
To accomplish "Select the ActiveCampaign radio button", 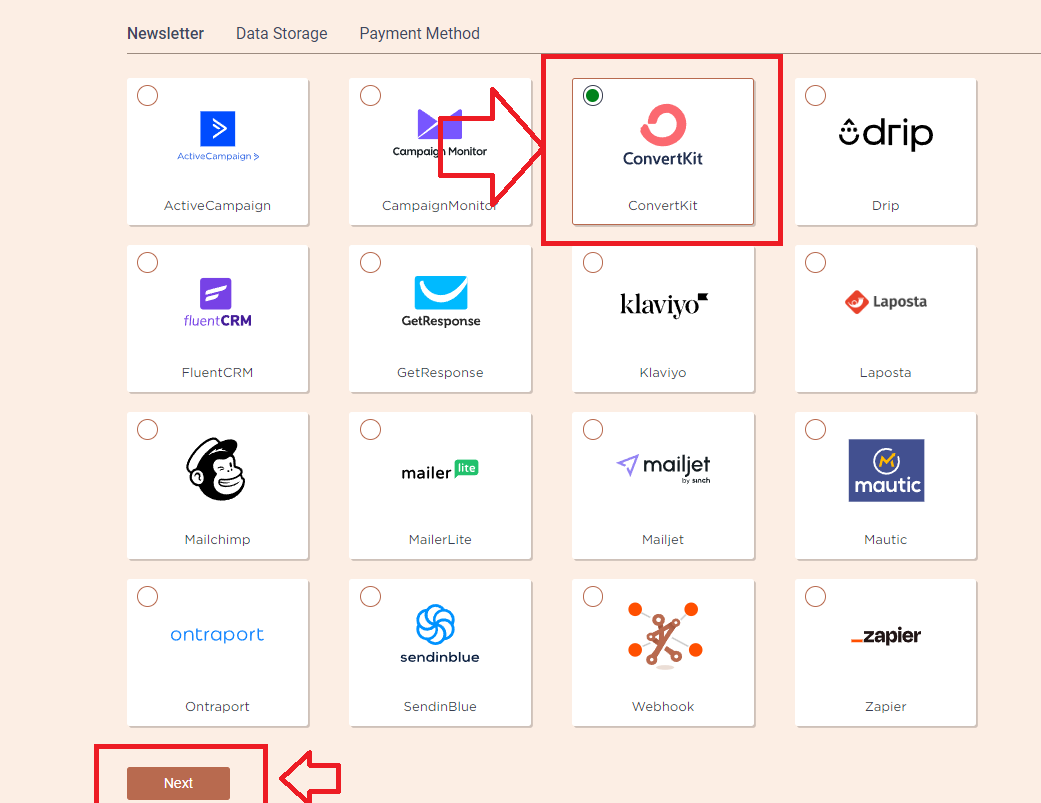I will click(x=147, y=96).
